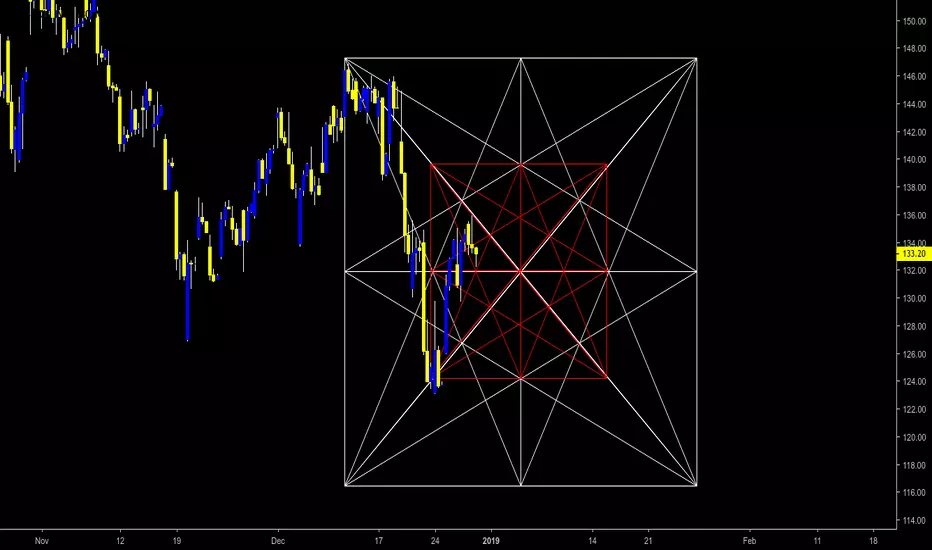This screenshot has width=932, height=550.
Task: Click the 11 date label after Feb
Action: point(817,540)
